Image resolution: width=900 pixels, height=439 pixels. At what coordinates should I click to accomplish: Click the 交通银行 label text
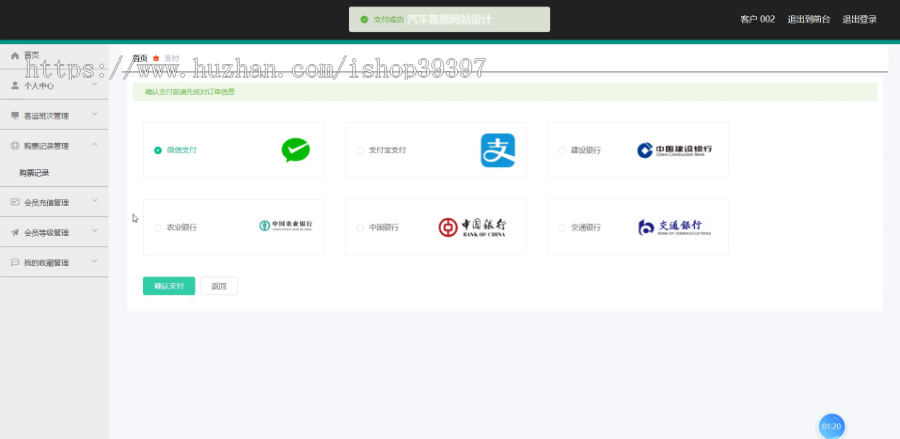point(585,227)
